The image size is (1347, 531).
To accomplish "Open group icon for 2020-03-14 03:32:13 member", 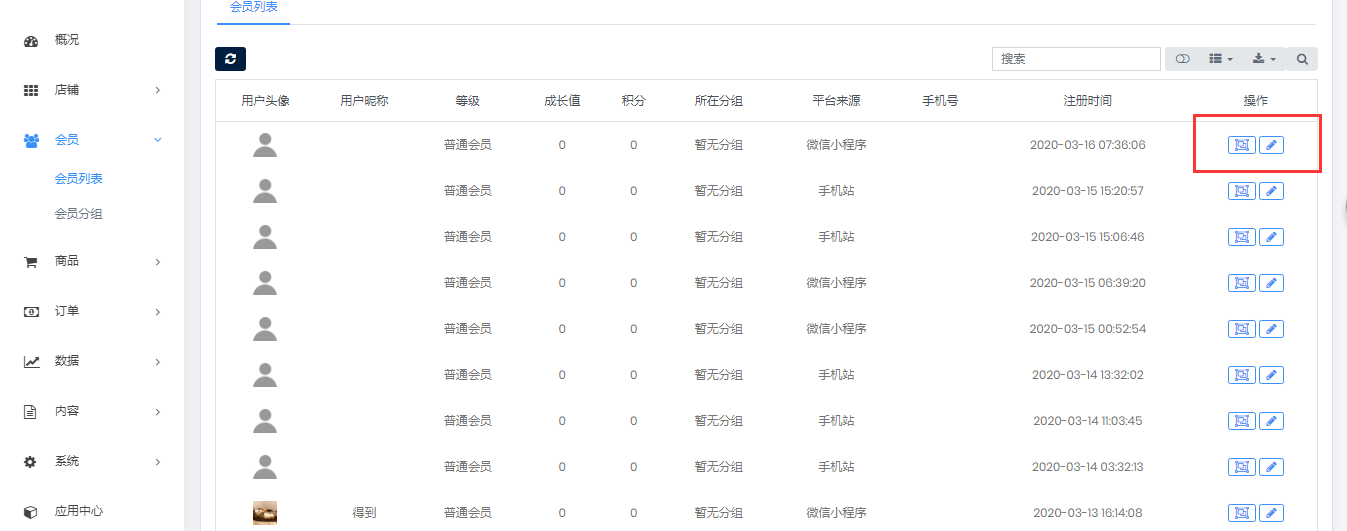I will coord(1241,467).
